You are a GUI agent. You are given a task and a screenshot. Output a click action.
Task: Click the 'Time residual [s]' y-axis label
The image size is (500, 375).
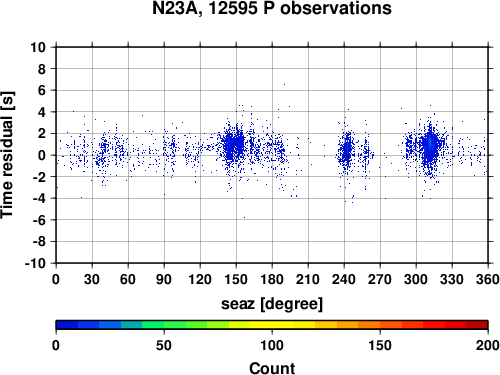pos(7,155)
